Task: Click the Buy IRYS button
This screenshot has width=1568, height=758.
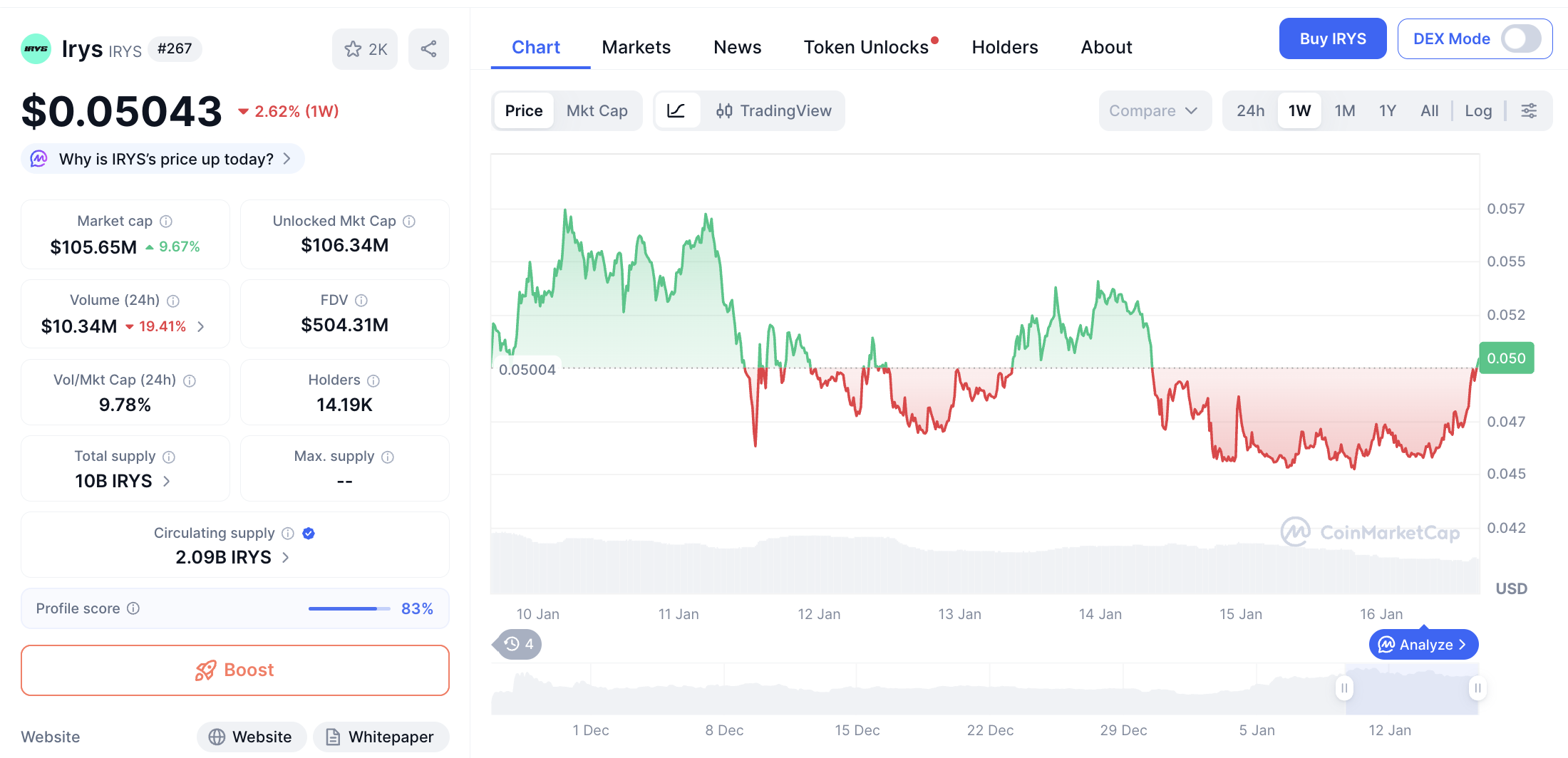Action: tap(1332, 39)
